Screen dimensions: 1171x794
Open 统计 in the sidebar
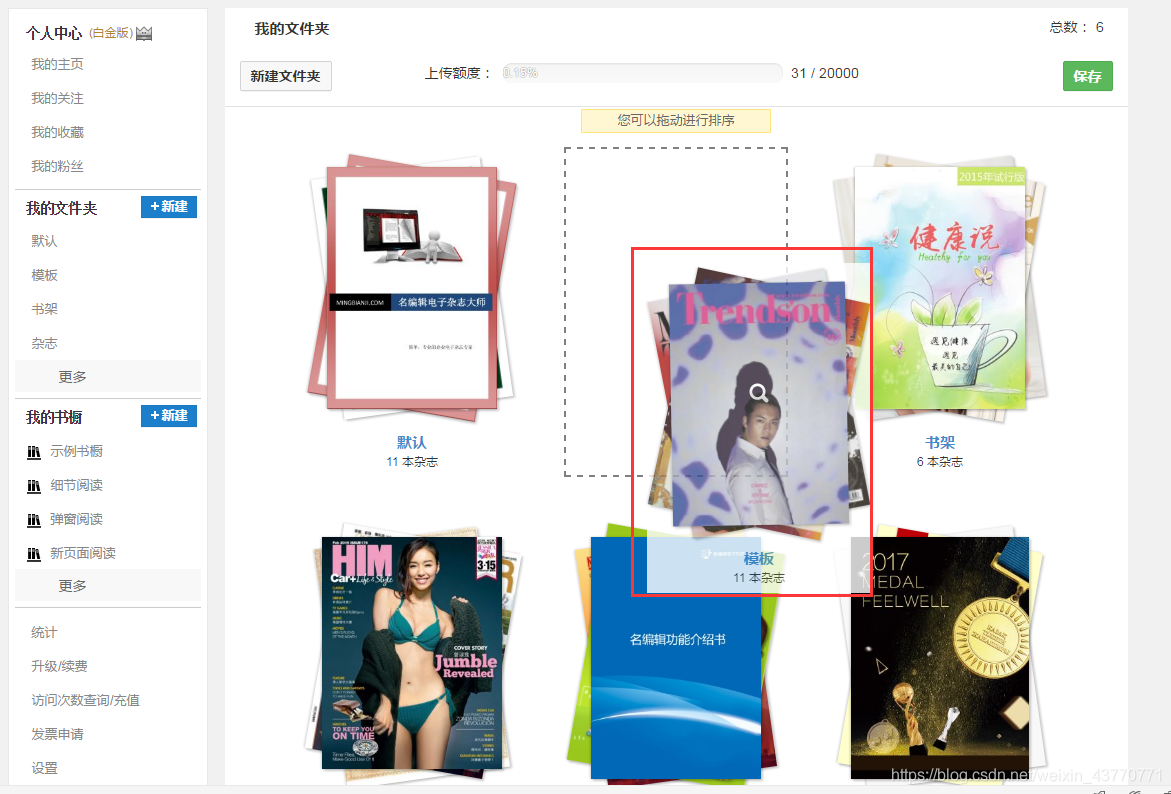(44, 633)
